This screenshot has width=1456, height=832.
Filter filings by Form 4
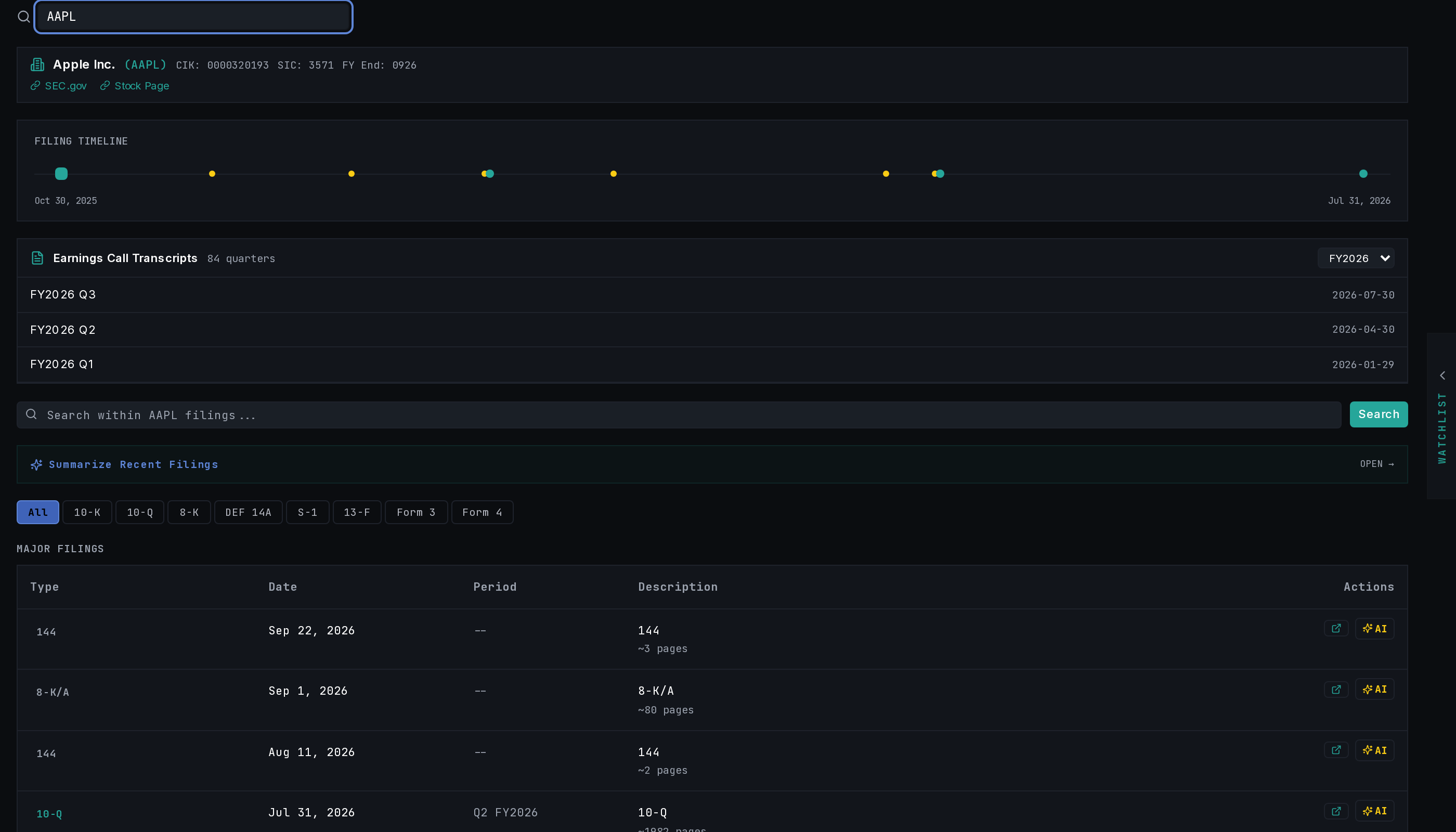pos(482,513)
